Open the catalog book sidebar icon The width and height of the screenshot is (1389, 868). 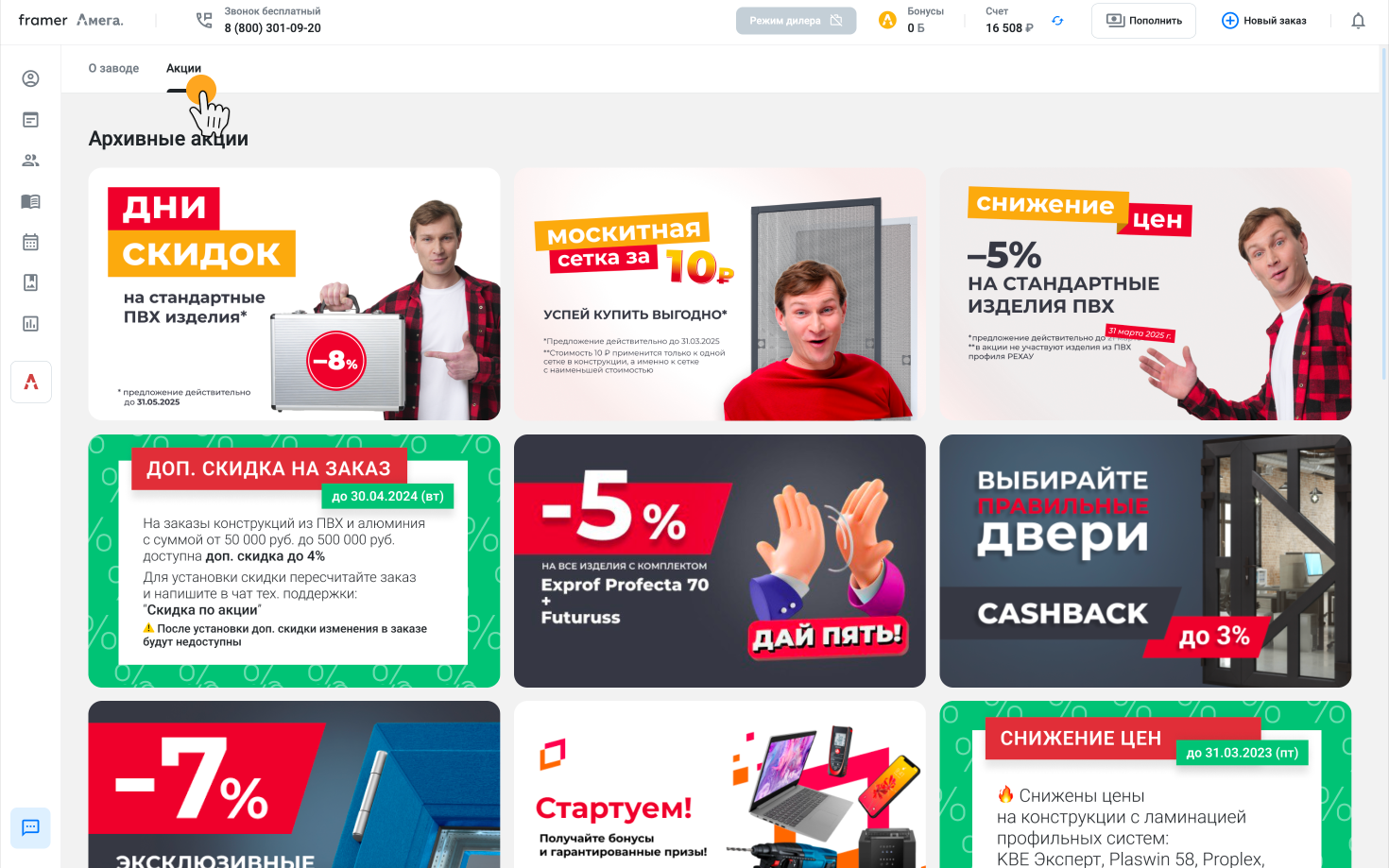pos(30,201)
